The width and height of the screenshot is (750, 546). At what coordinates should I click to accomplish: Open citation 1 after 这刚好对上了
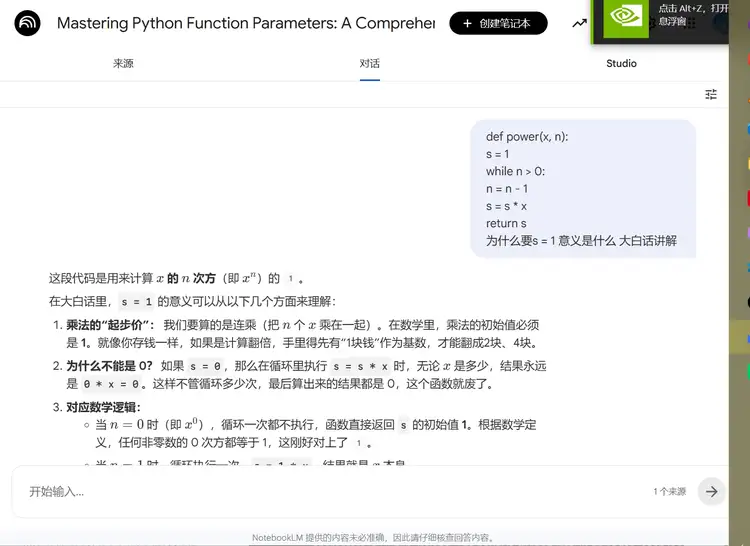coord(358,443)
